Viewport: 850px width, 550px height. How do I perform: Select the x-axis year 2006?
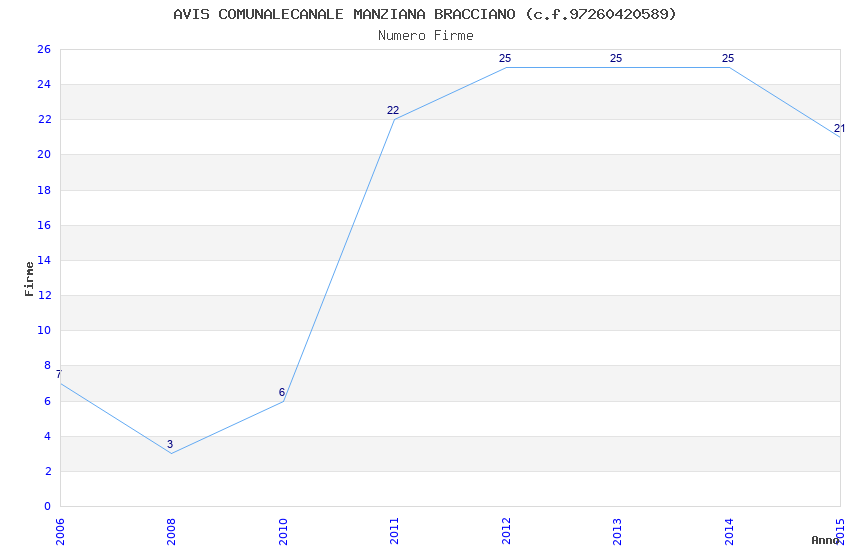pyautogui.click(x=60, y=532)
